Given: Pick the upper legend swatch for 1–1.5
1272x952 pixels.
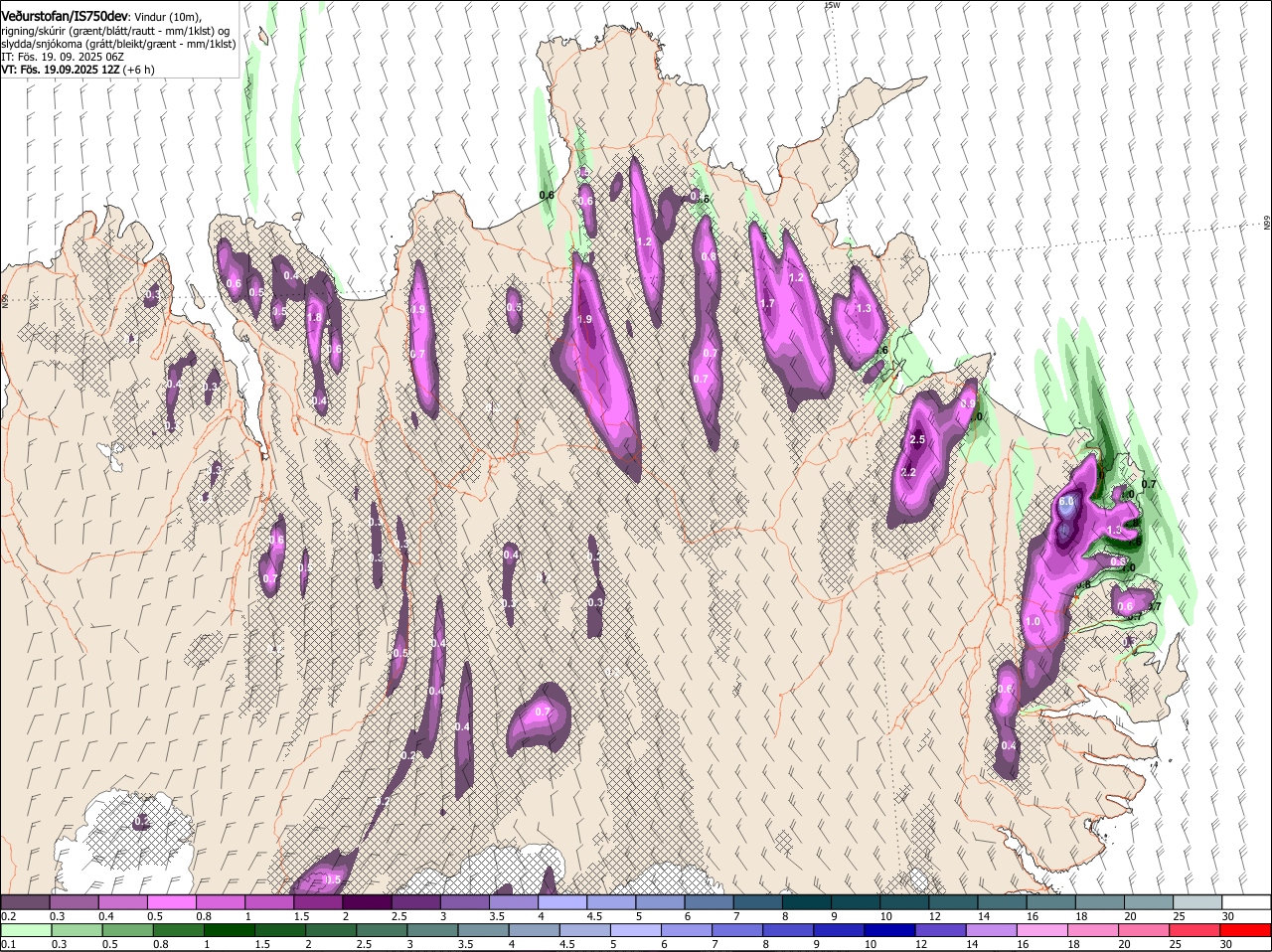Looking at the screenshot, I should tap(269, 902).
